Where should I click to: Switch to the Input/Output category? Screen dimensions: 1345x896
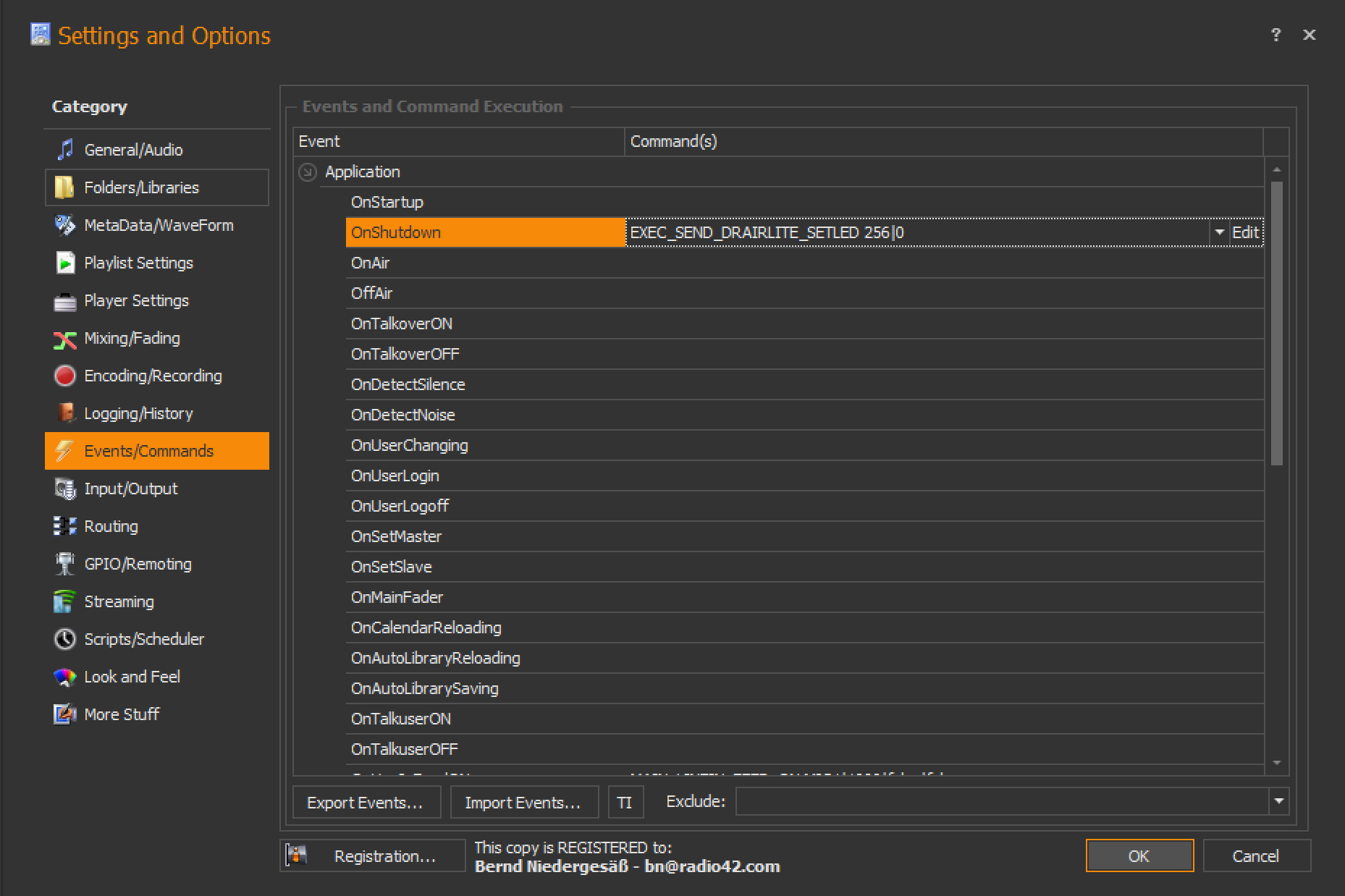[130, 489]
